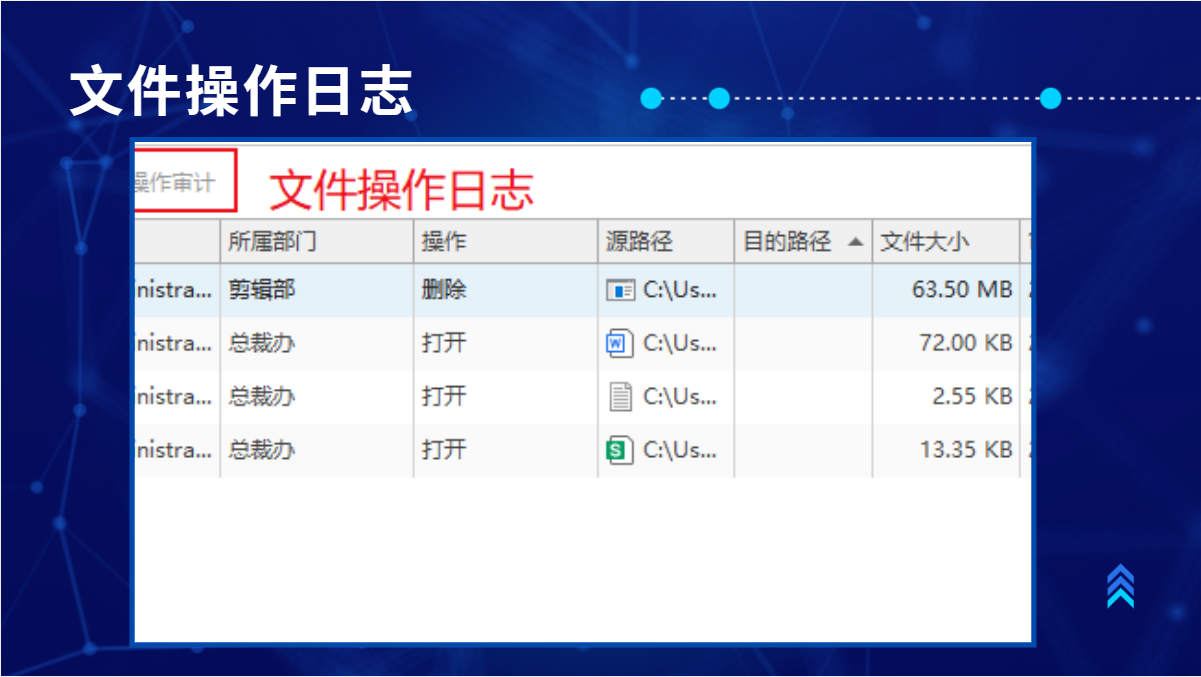Screen dimensions: 1201x677
Task: Click the blue Word document icon
Action: (x=621, y=343)
